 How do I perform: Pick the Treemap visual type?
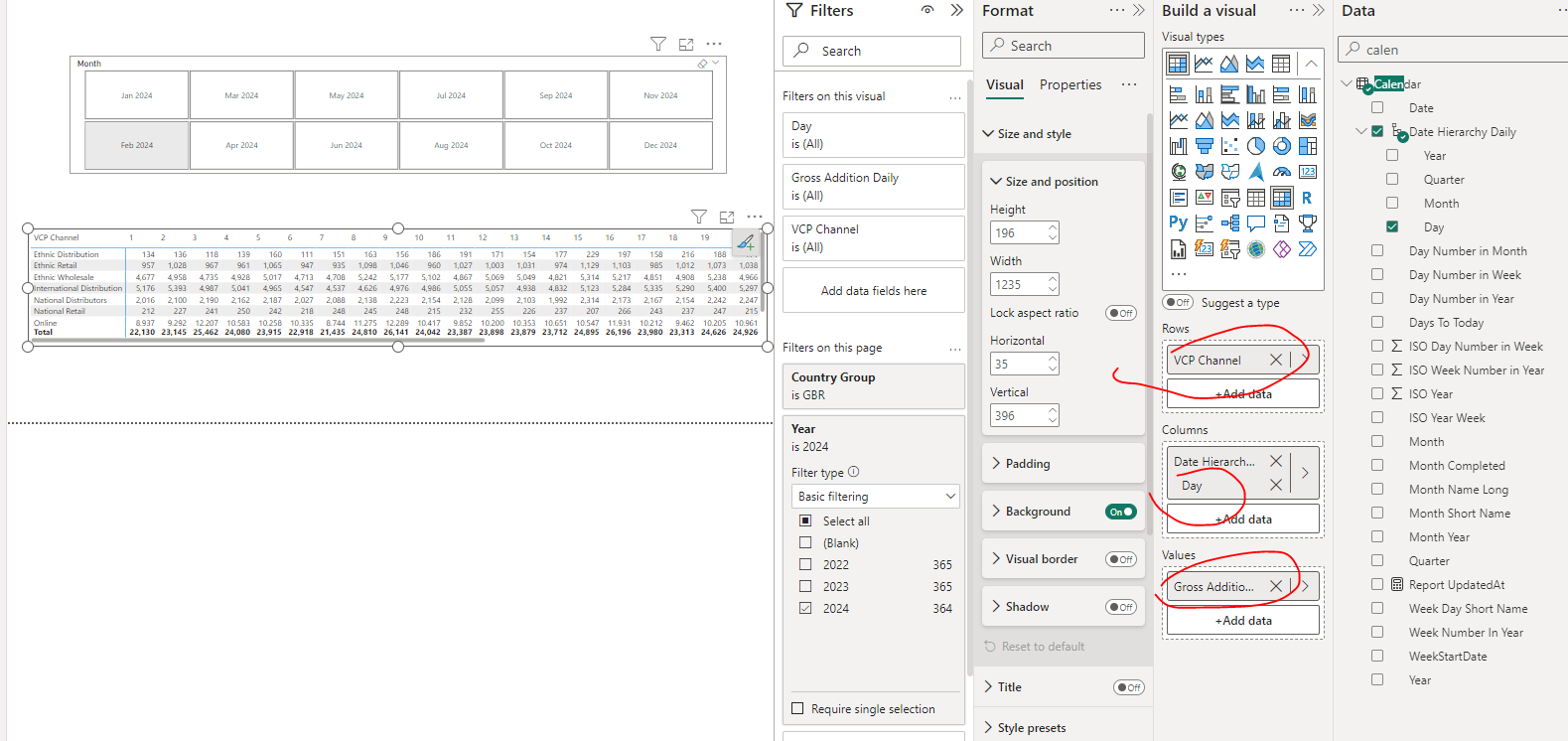pyautogui.click(x=1308, y=146)
